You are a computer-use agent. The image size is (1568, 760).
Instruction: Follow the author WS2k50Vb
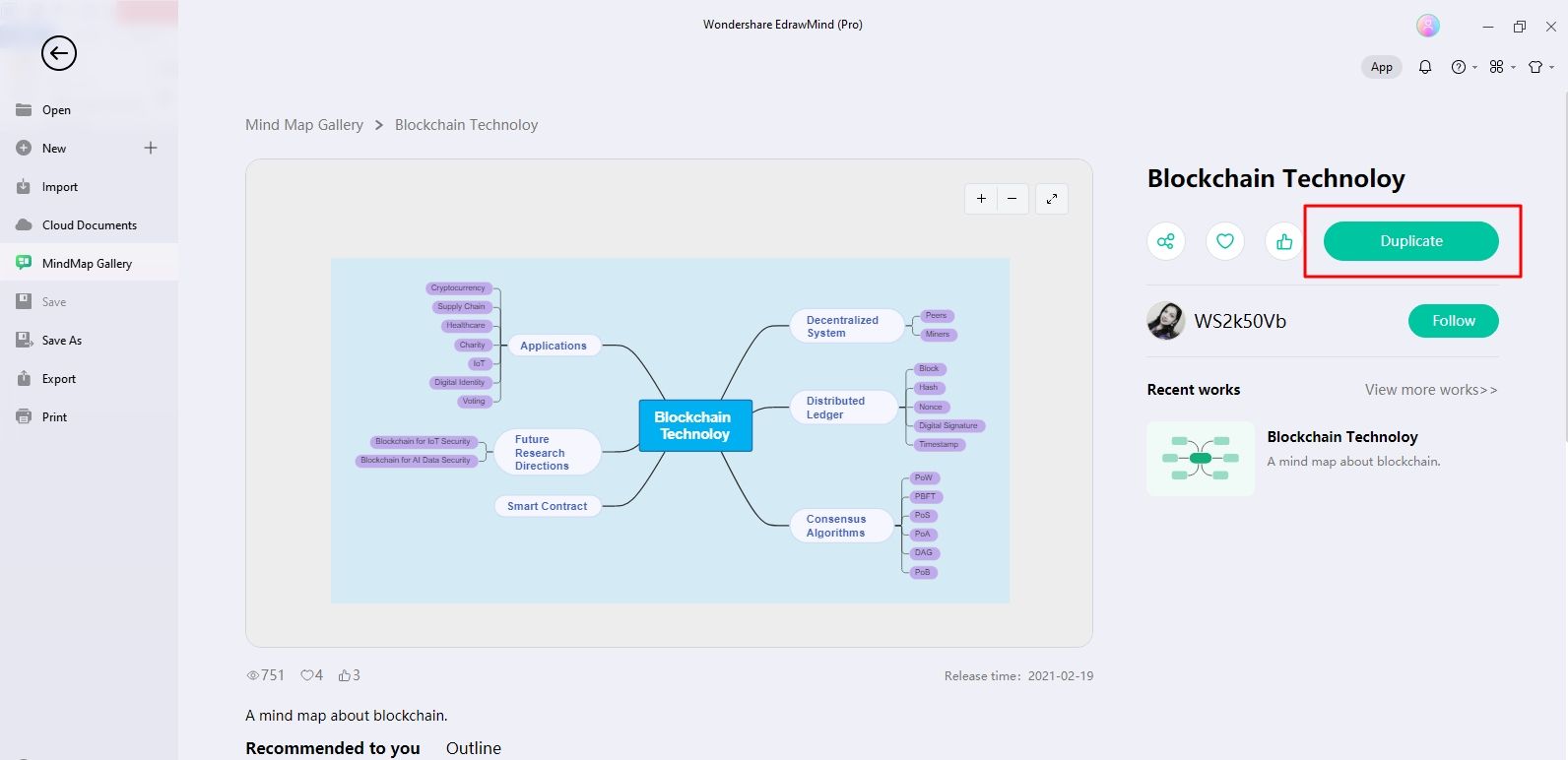tap(1454, 321)
